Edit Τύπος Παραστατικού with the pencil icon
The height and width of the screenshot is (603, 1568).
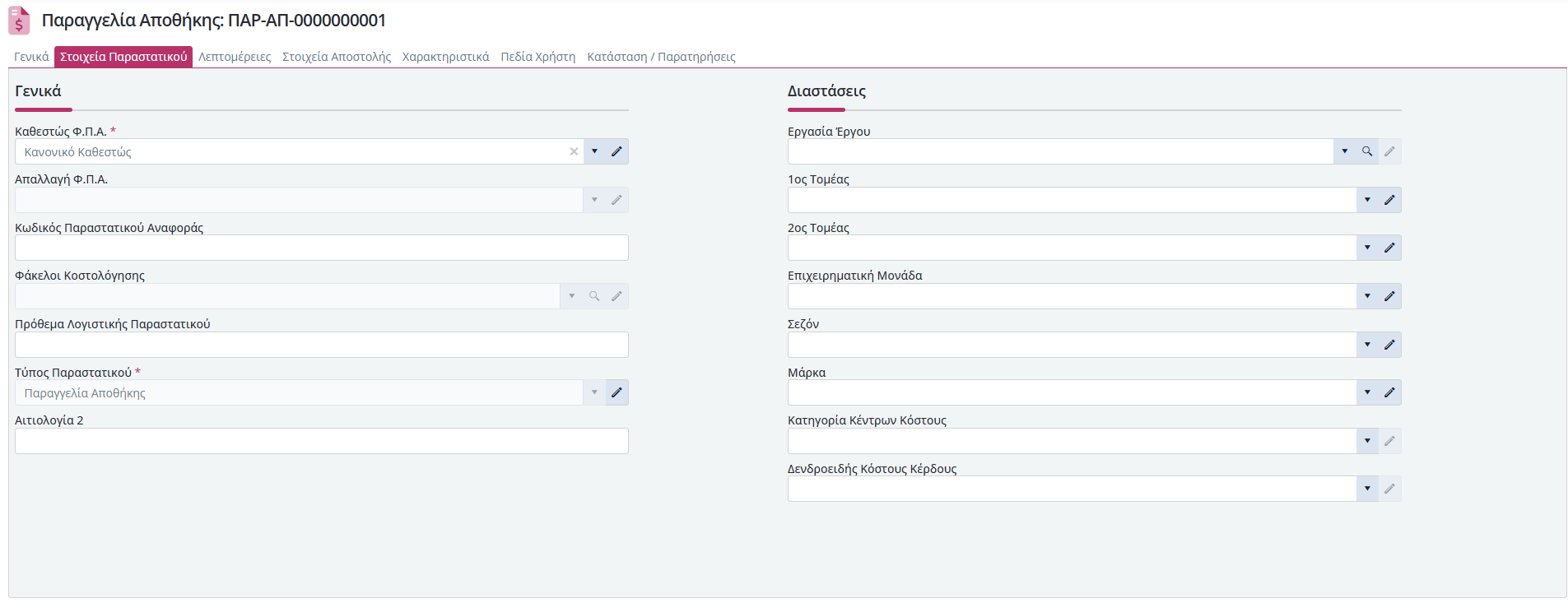tap(616, 392)
